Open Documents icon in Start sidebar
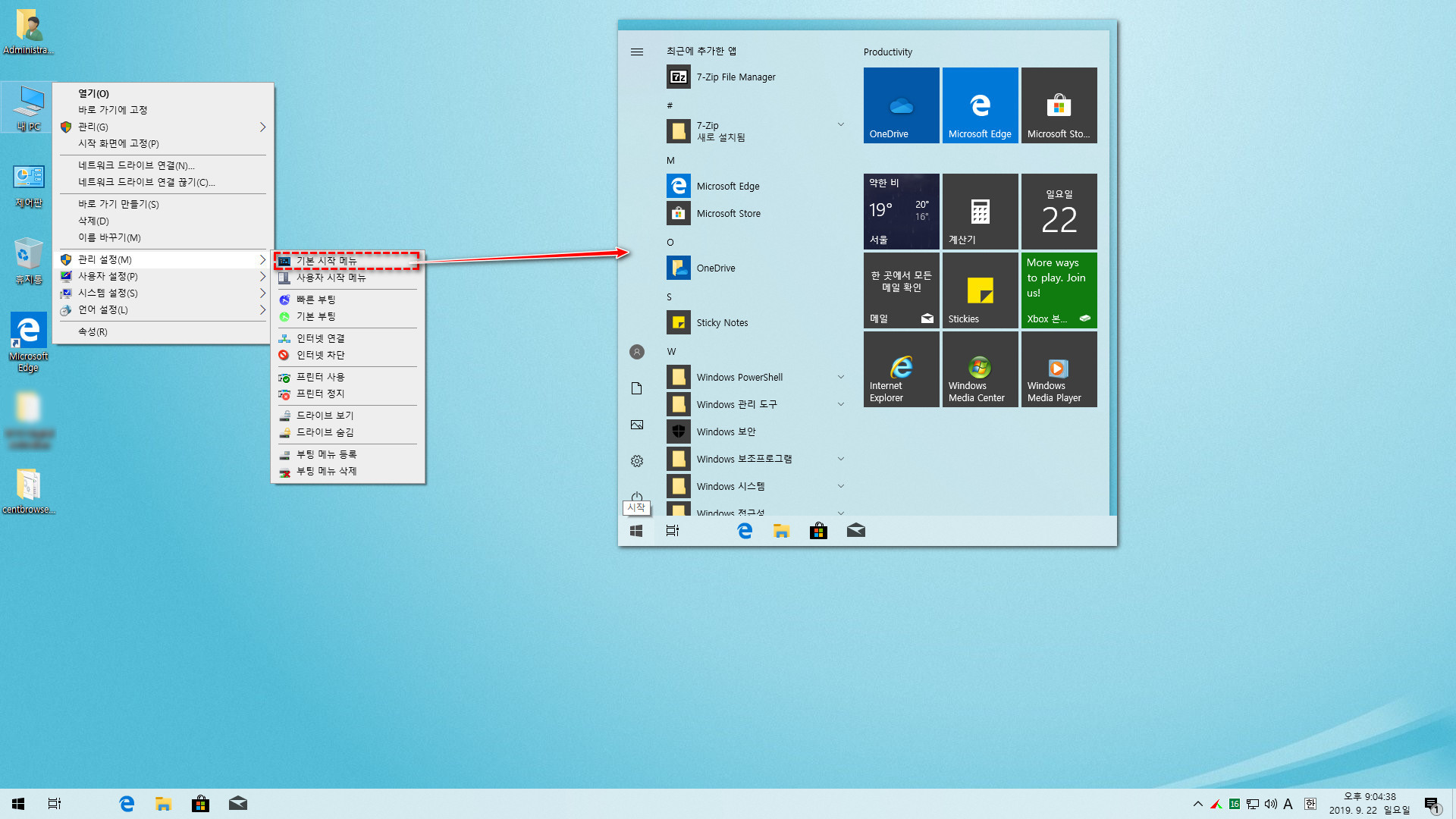The image size is (1456, 819). (x=637, y=388)
